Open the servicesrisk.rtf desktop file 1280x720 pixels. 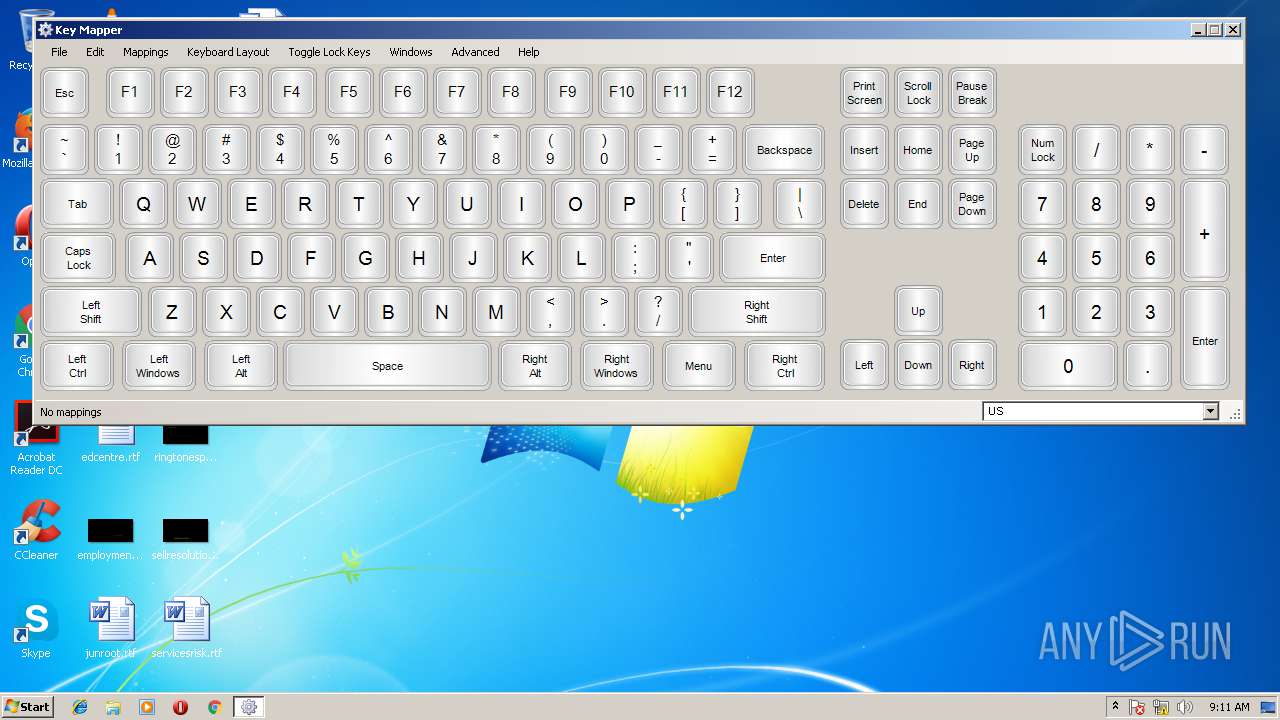(187, 629)
